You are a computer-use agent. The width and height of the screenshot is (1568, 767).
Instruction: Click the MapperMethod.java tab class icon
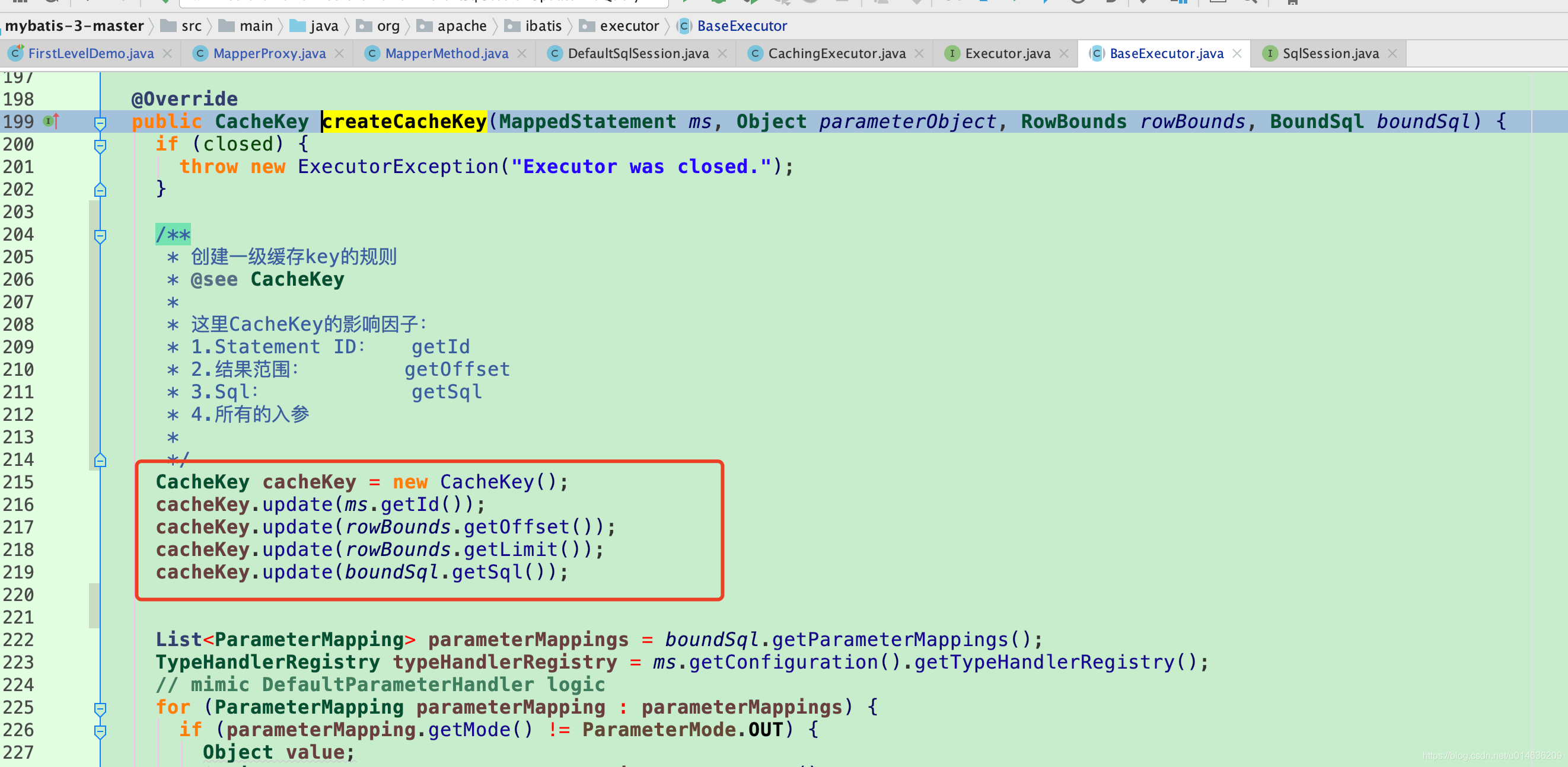pos(372,53)
